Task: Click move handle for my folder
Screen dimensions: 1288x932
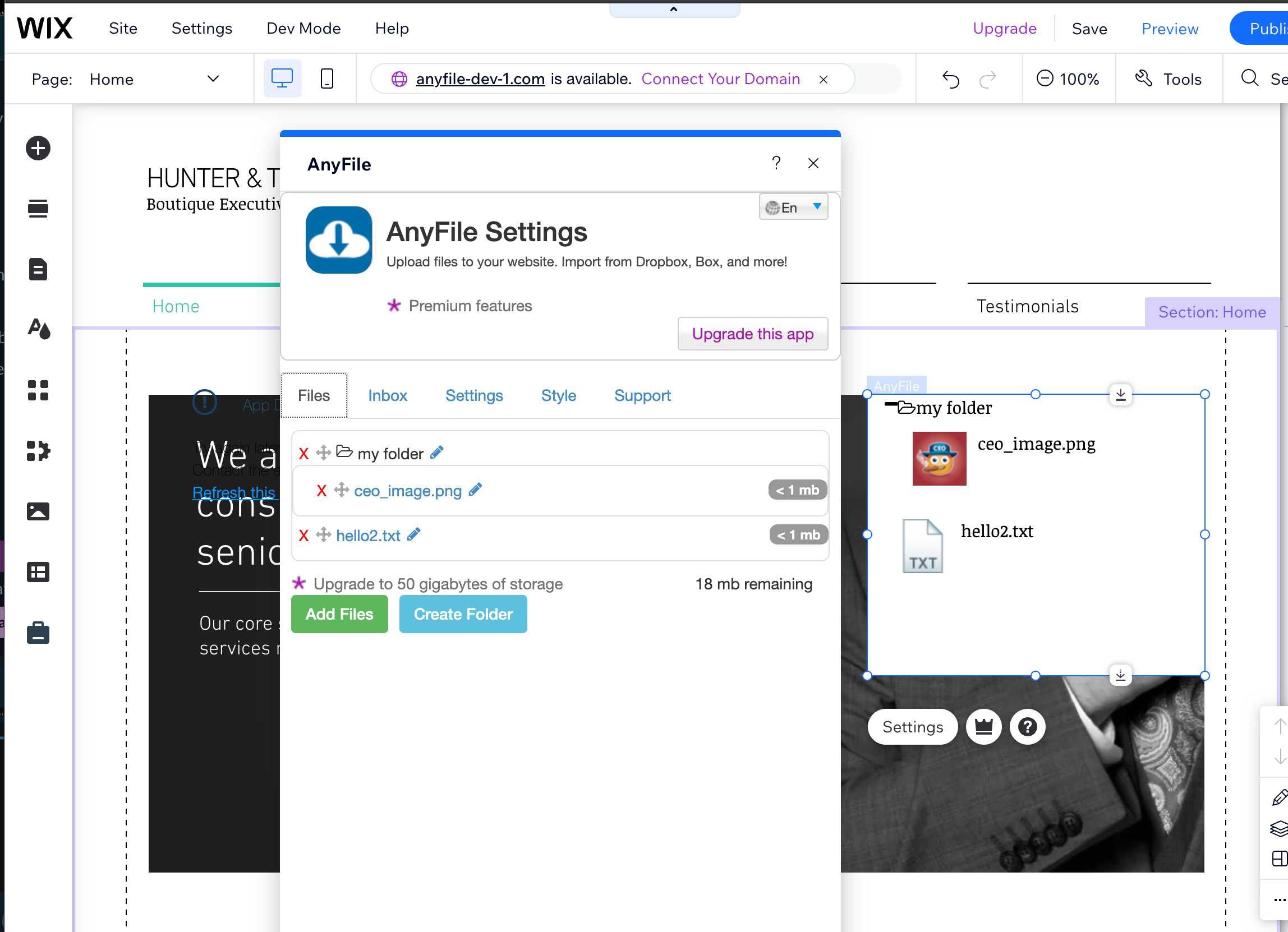Action: (x=324, y=453)
